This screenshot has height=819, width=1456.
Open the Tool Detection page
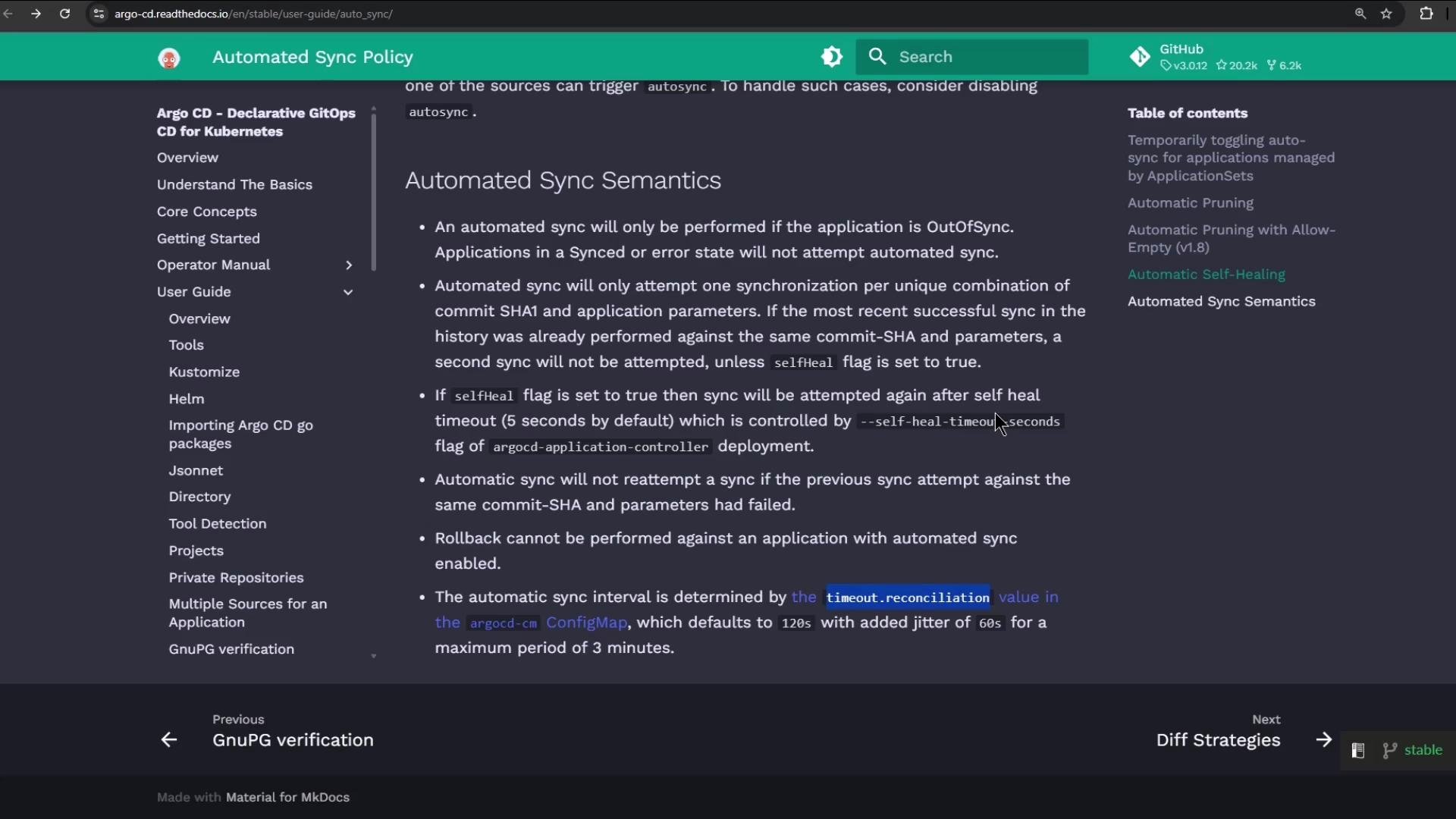pyautogui.click(x=218, y=524)
